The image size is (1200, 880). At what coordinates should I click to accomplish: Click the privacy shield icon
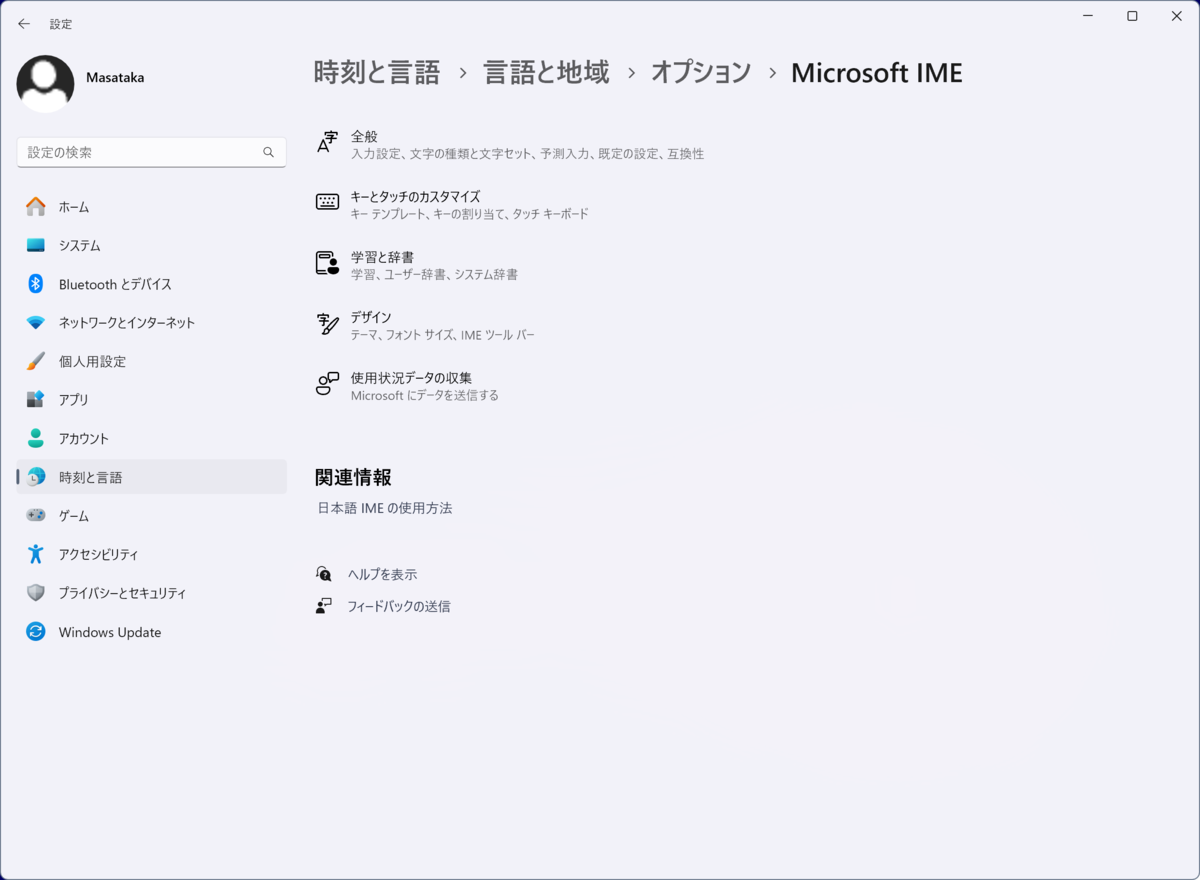[x=36, y=593]
